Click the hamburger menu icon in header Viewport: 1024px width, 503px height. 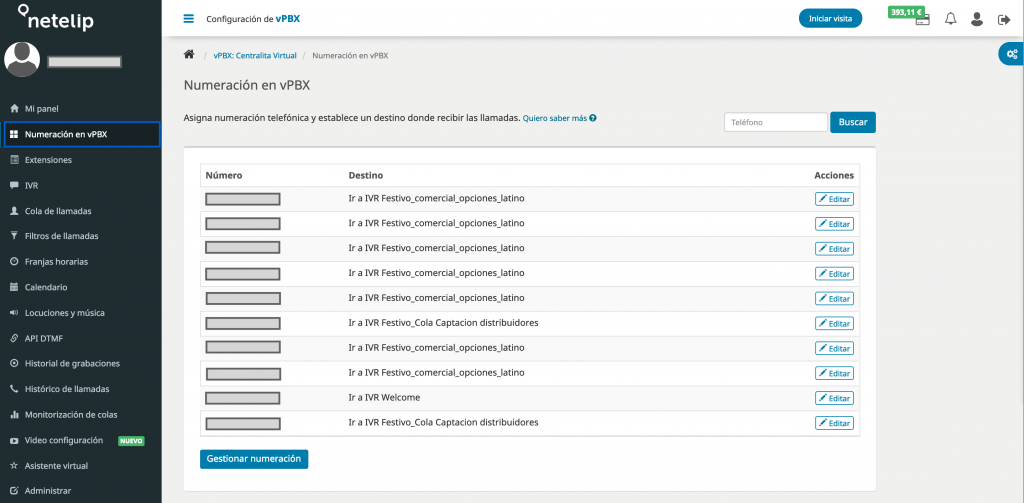(x=189, y=19)
